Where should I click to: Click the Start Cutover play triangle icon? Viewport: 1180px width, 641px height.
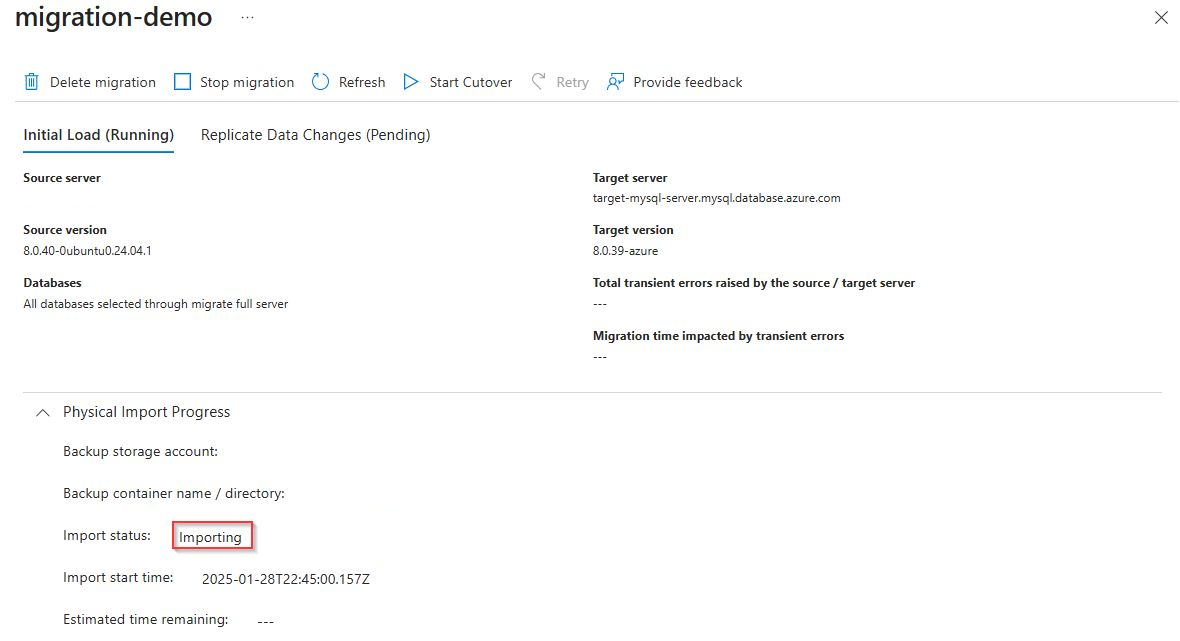[x=411, y=82]
